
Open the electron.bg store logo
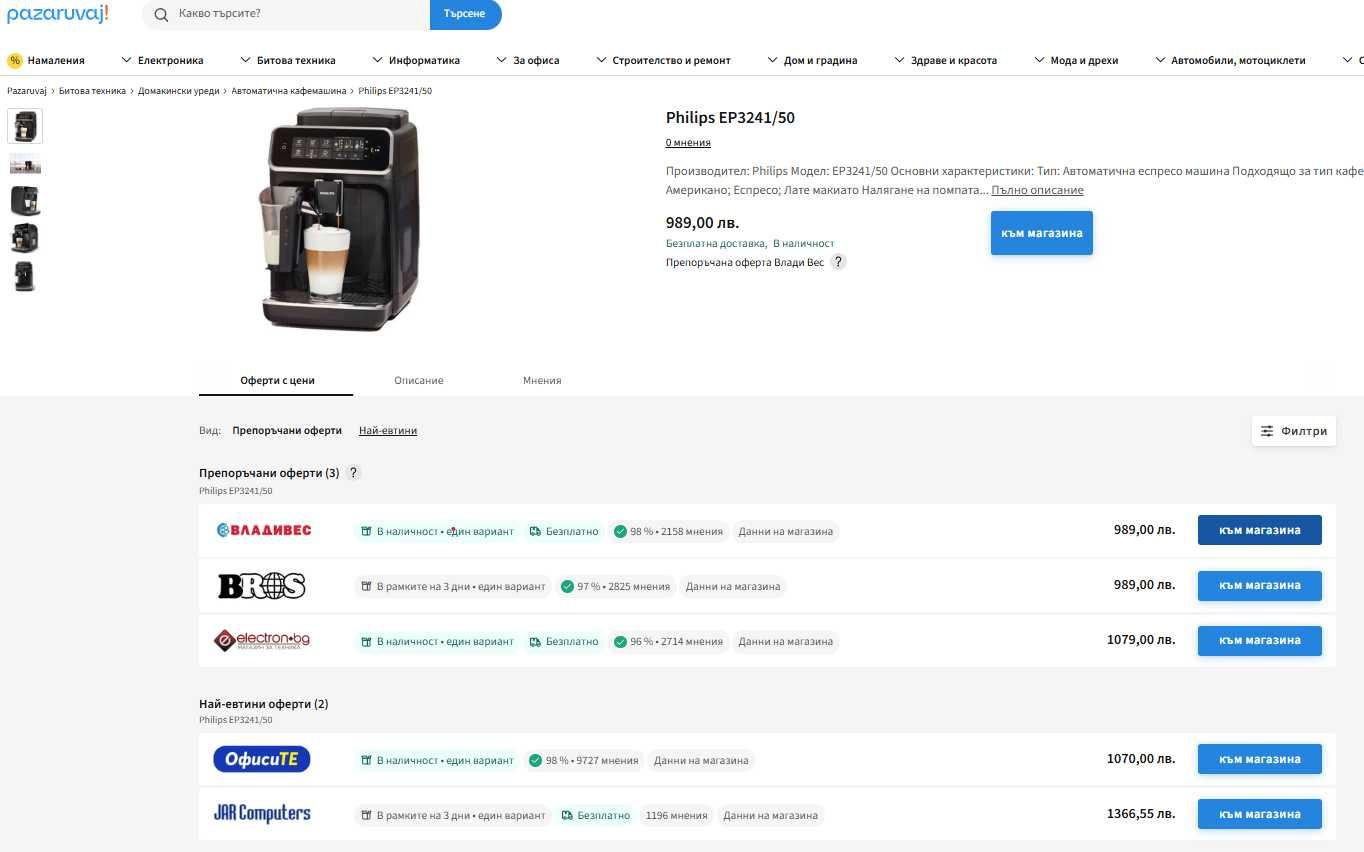[262, 640]
